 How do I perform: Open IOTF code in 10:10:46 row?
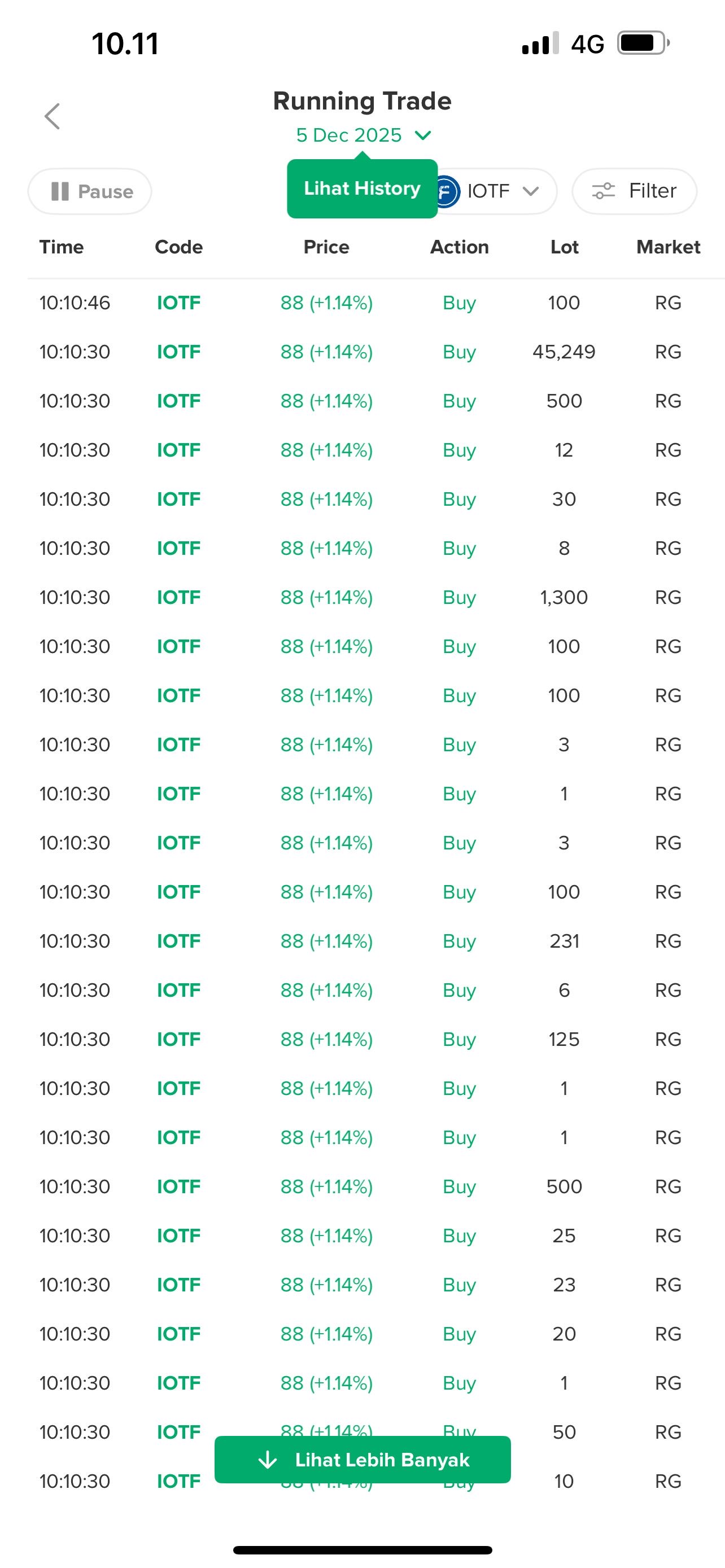pos(178,303)
